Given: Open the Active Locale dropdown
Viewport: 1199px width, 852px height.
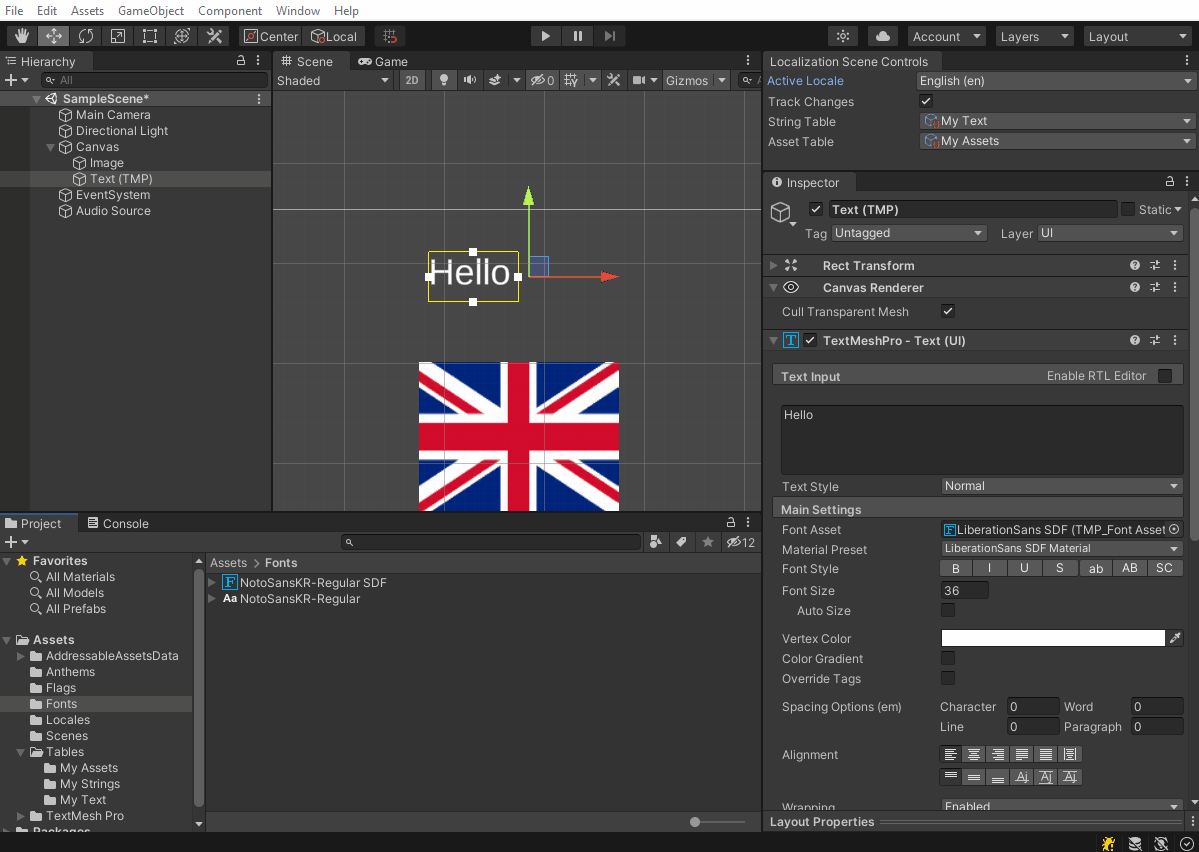Looking at the screenshot, I should click(x=1056, y=81).
